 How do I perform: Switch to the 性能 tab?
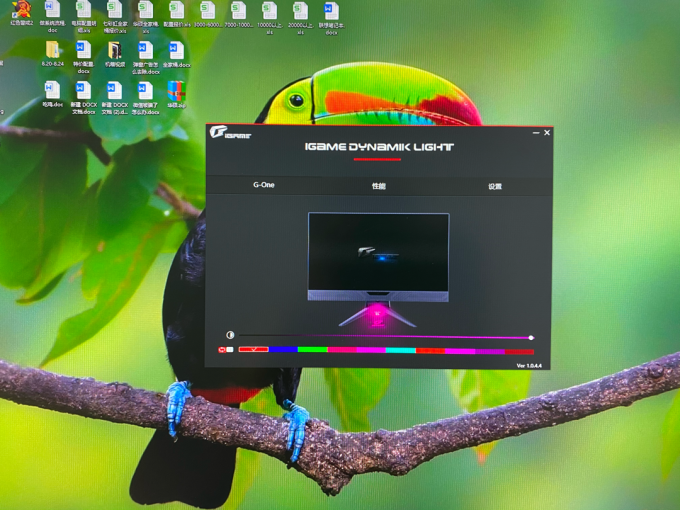point(379,186)
